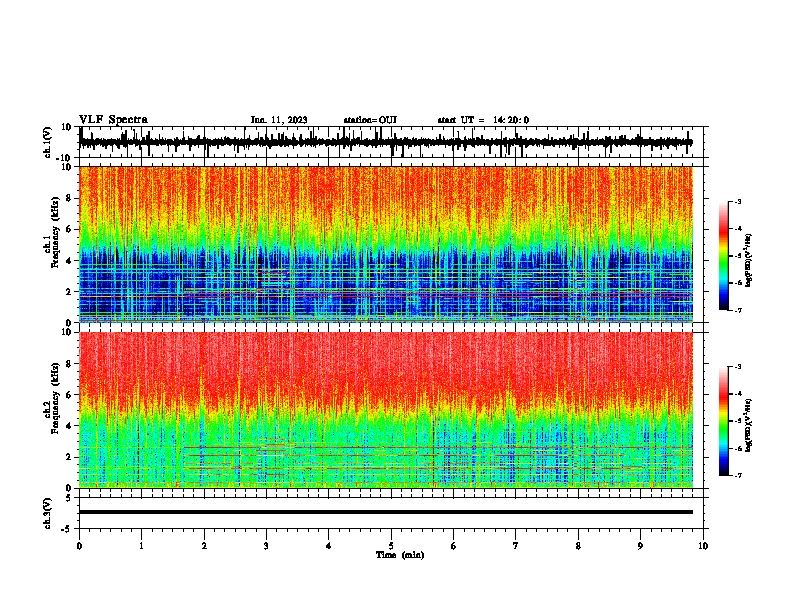Select the "ch.1(V)" waveform axis label
Screen dimensions: 792x612
pyautogui.click(x=48, y=142)
